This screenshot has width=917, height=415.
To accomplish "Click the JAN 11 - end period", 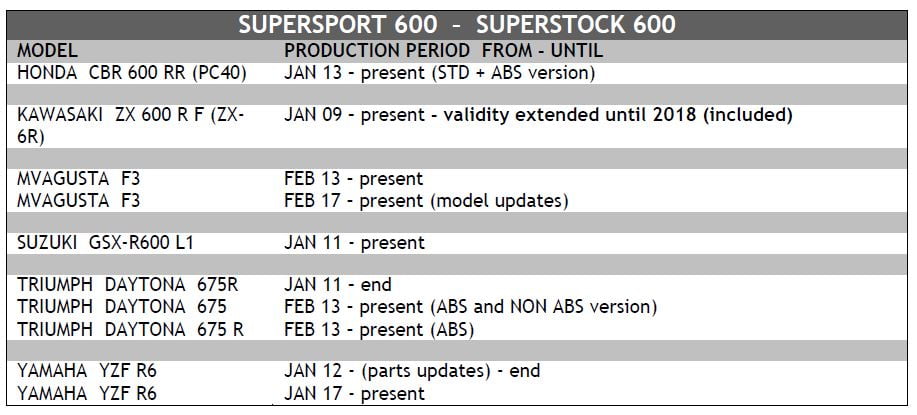I will point(338,286).
